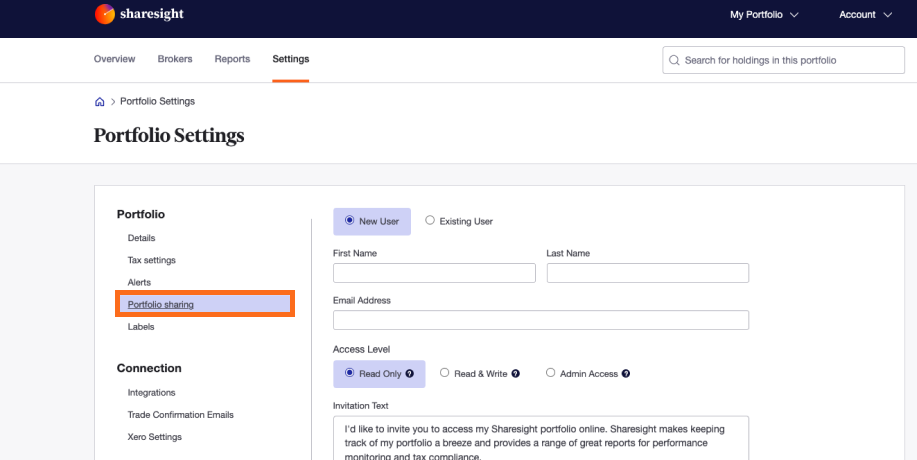Click the home breadcrumb icon
This screenshot has height=460, width=917.
point(99,102)
